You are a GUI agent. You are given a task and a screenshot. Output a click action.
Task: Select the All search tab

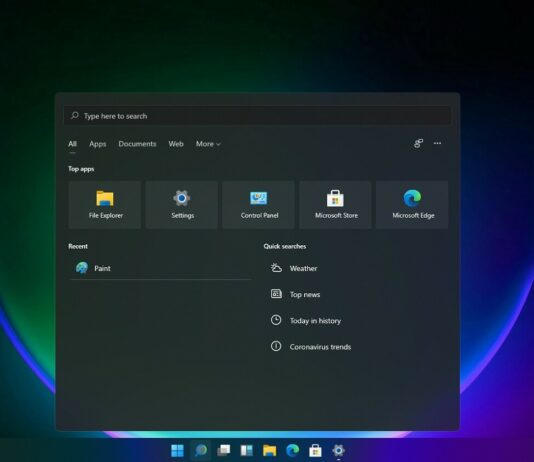72,144
